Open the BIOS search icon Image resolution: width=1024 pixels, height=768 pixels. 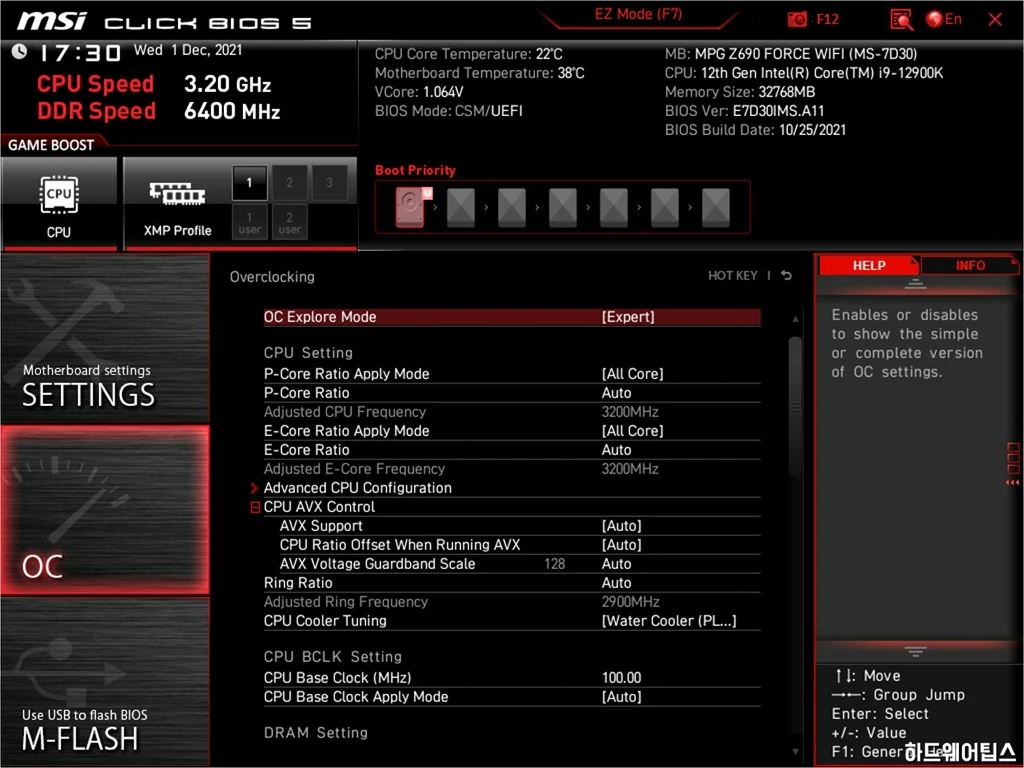click(x=901, y=19)
